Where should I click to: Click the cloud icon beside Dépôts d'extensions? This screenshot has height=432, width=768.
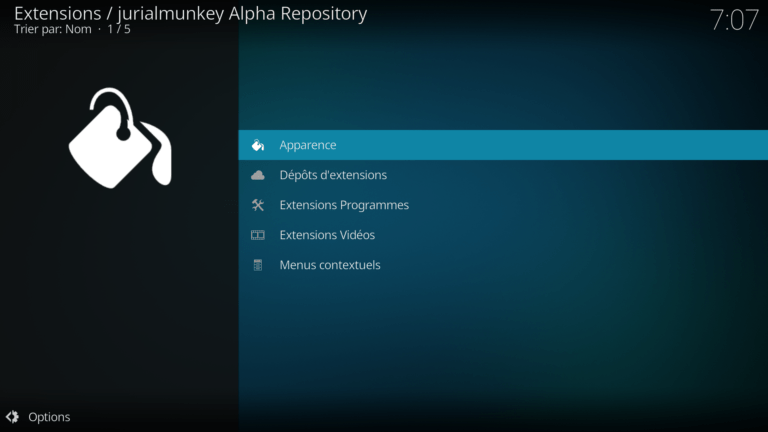click(x=258, y=175)
